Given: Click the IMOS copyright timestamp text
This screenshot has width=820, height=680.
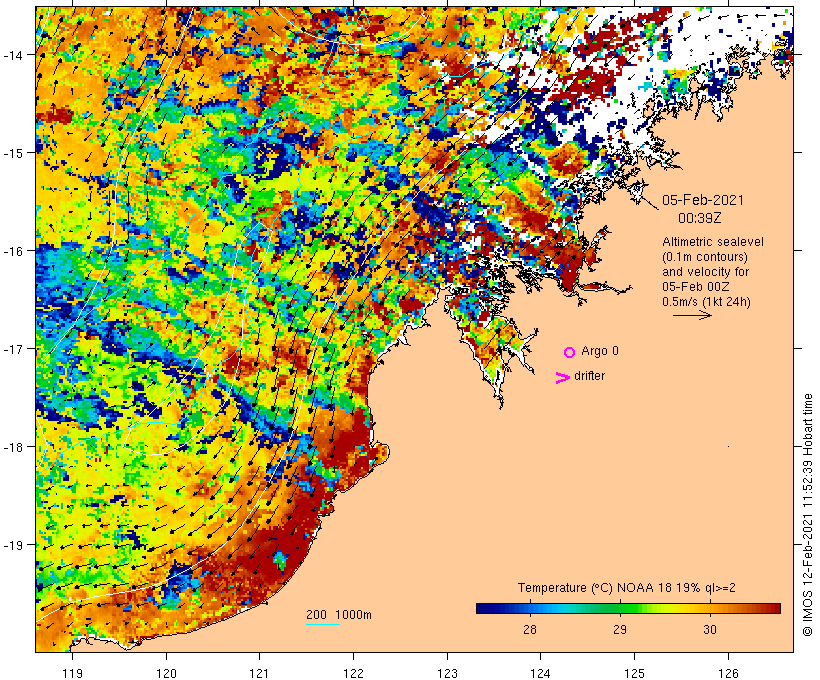Looking at the screenshot, I should tap(808, 515).
